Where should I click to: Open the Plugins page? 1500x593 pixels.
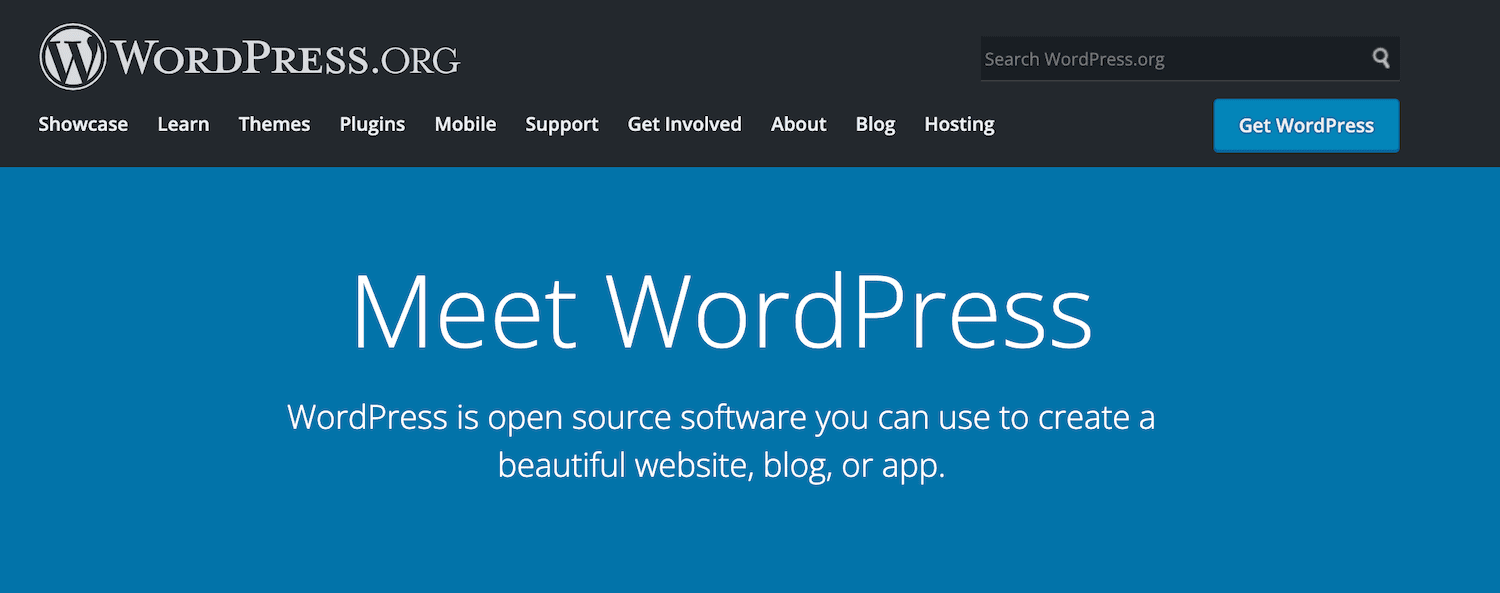tap(371, 124)
